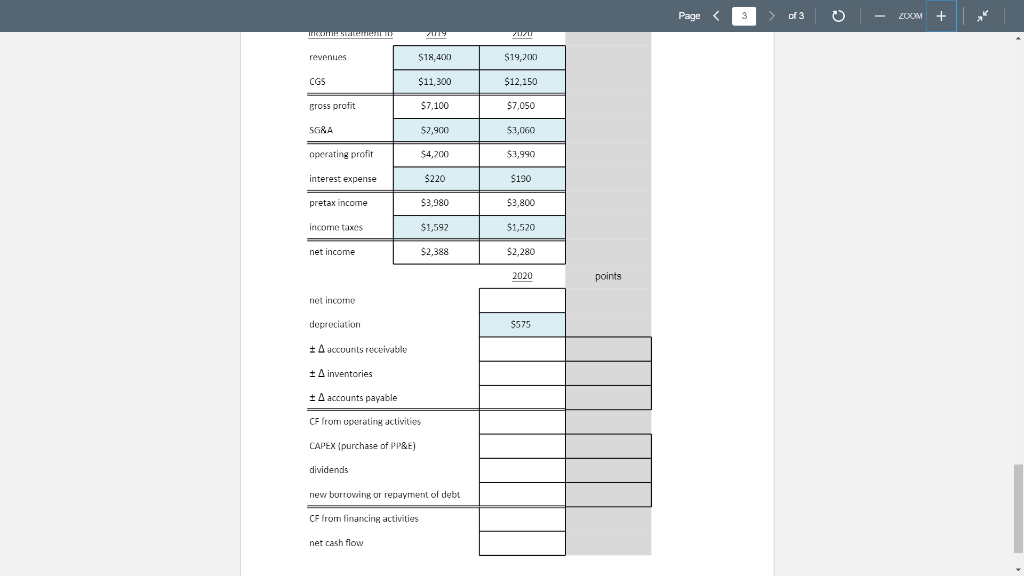Click the depreciation cell showing $575
This screenshot has height=576, width=1024.
(522, 324)
